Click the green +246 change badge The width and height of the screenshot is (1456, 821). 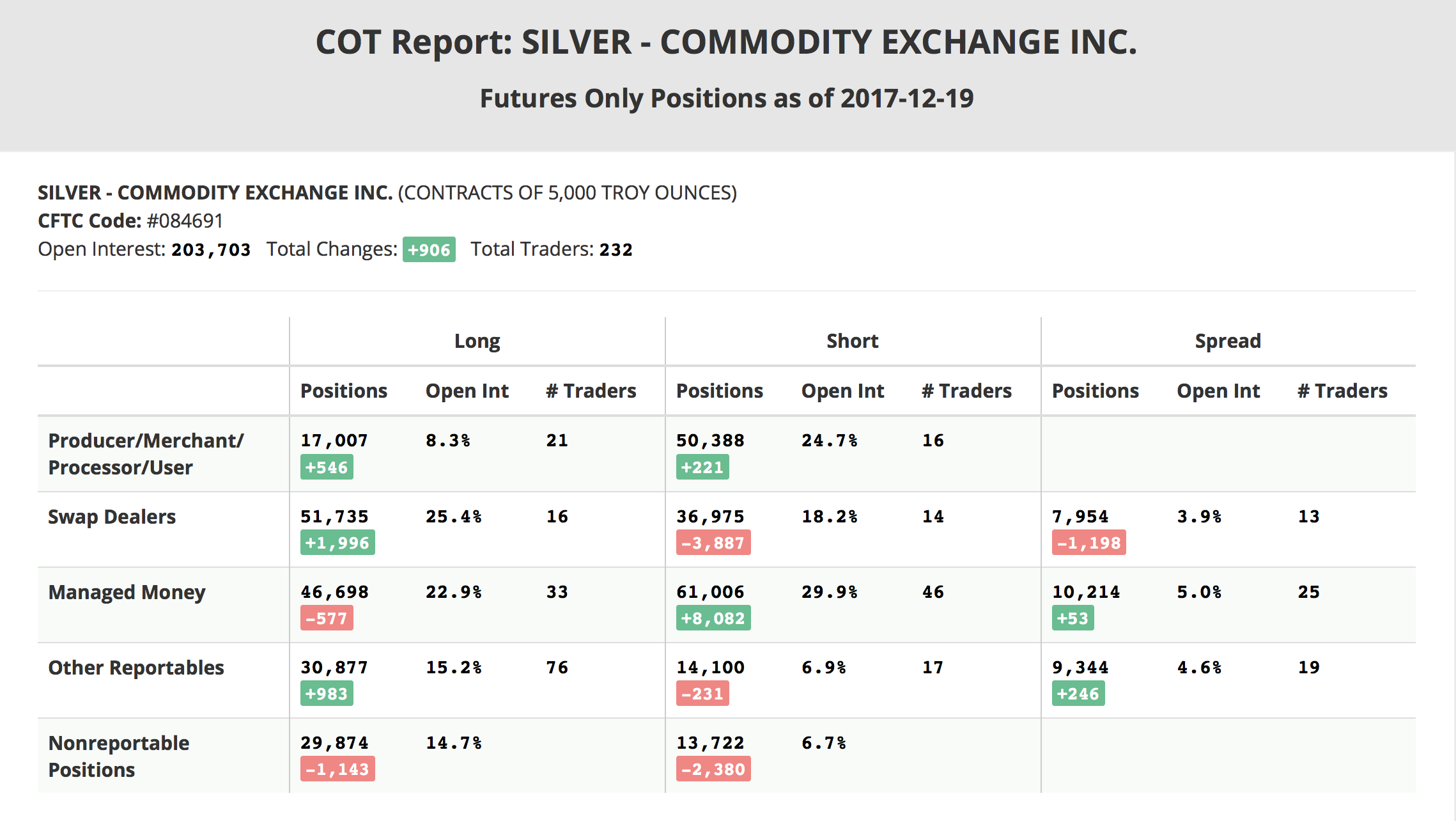click(x=1078, y=694)
